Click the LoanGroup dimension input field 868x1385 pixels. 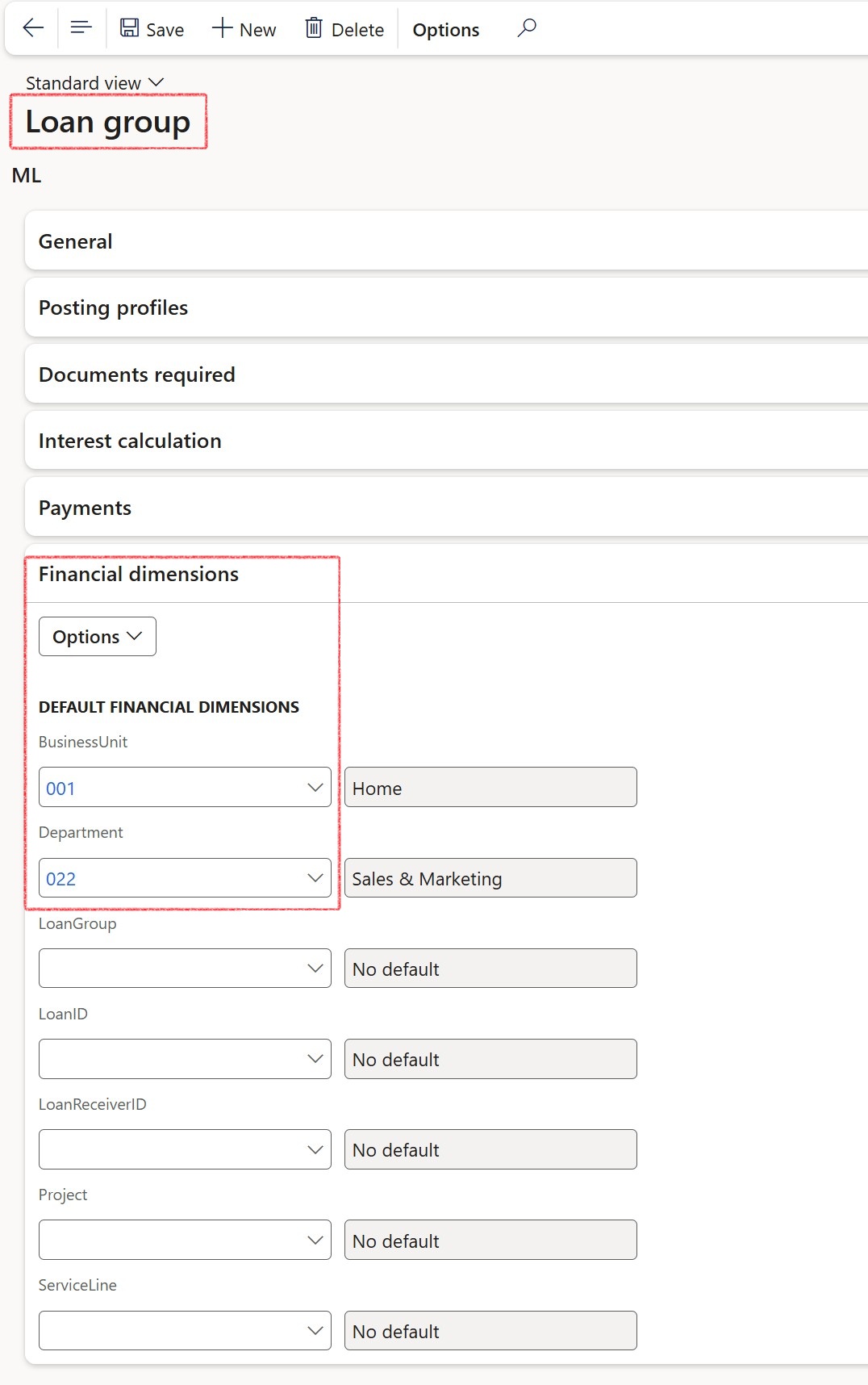(x=169, y=969)
